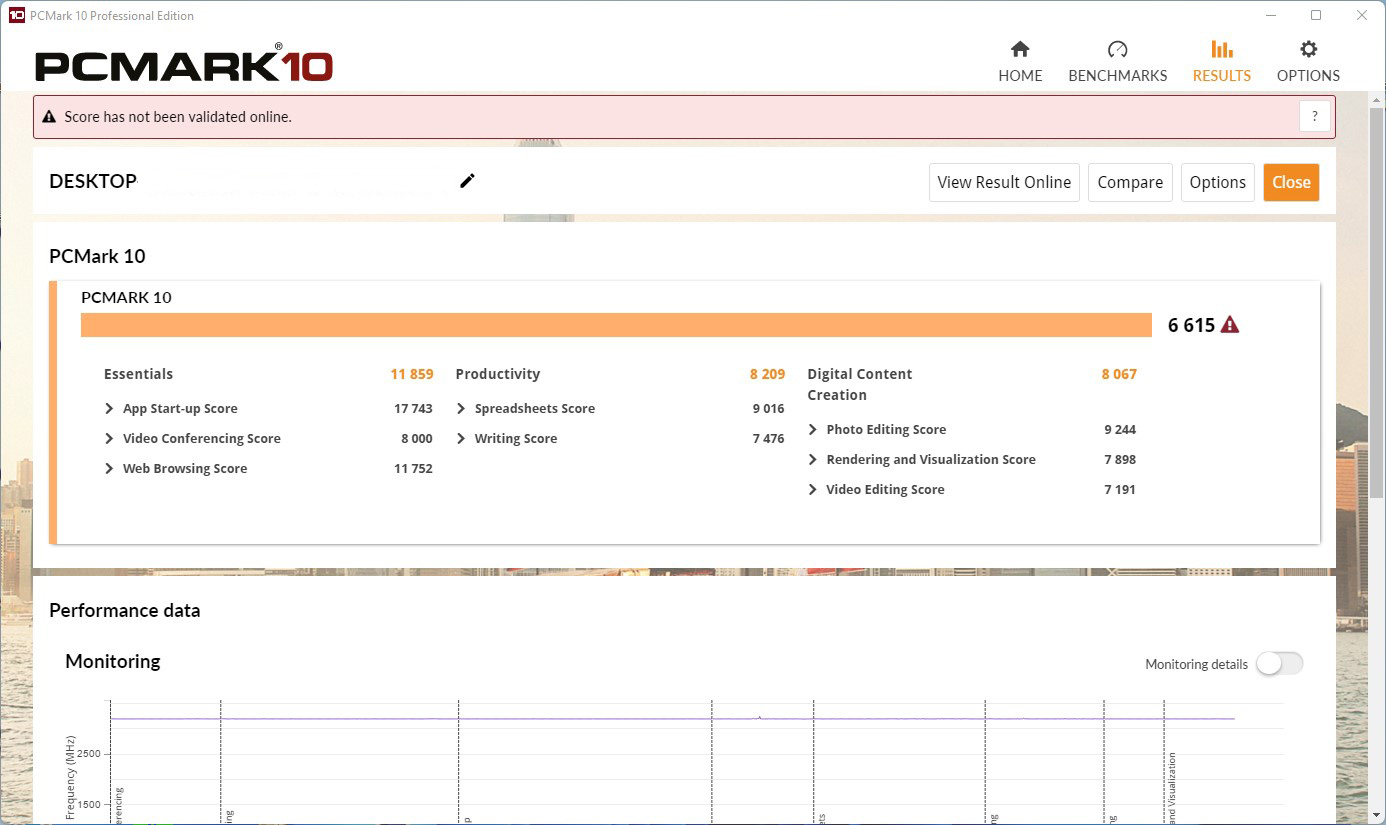Go to the HOME tab label
The width and height of the screenshot is (1386, 825).
(x=1020, y=75)
